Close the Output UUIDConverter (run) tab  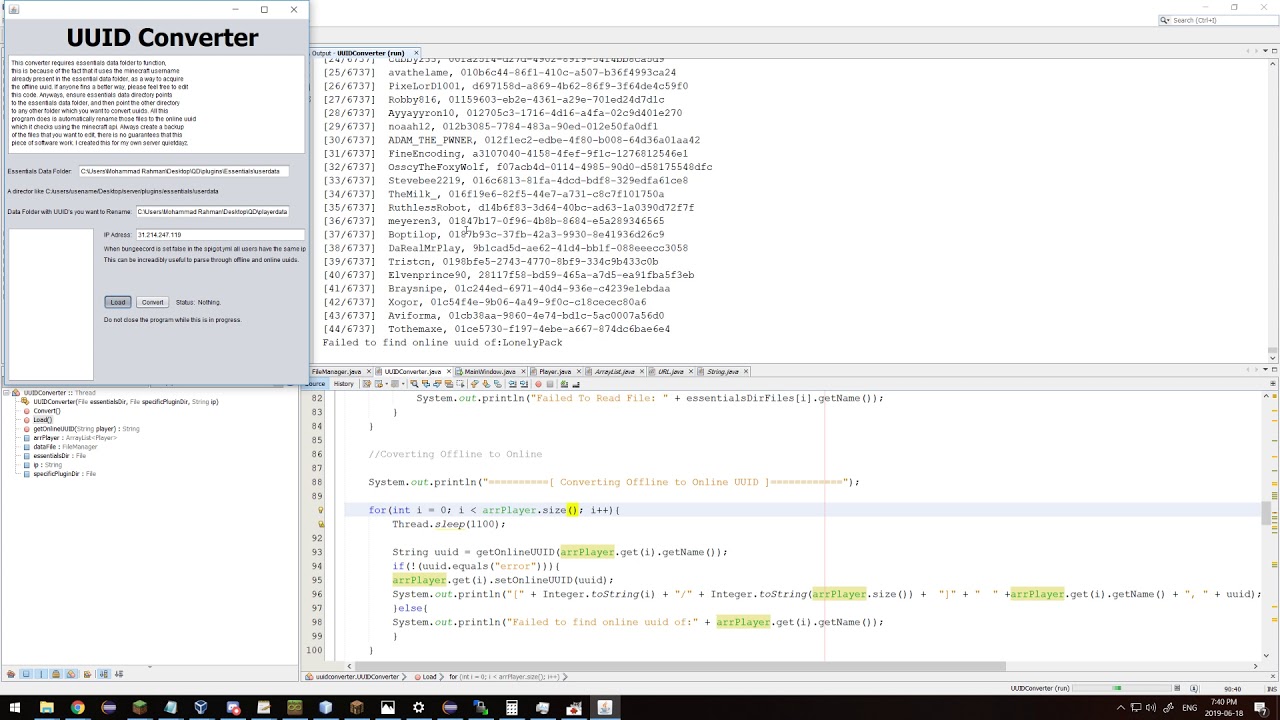click(x=417, y=52)
